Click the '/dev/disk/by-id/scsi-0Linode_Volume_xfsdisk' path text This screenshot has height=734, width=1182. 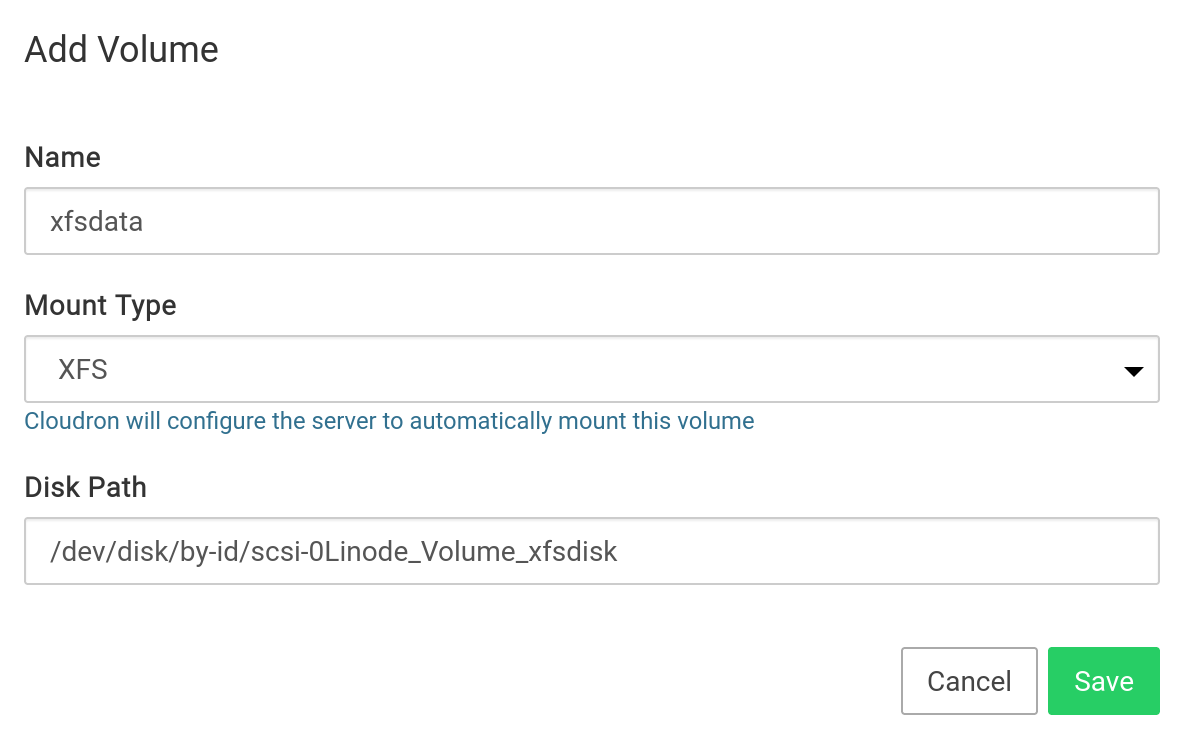coord(334,551)
